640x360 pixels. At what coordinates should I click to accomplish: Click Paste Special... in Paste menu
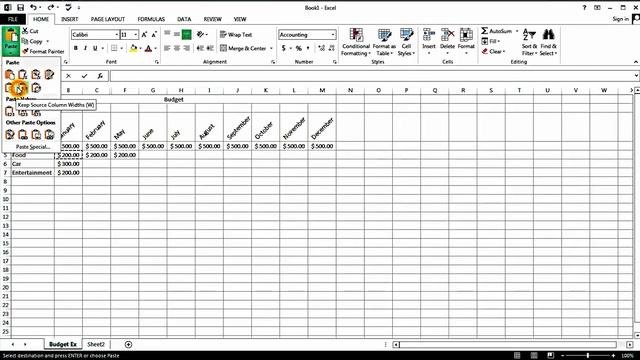33,147
